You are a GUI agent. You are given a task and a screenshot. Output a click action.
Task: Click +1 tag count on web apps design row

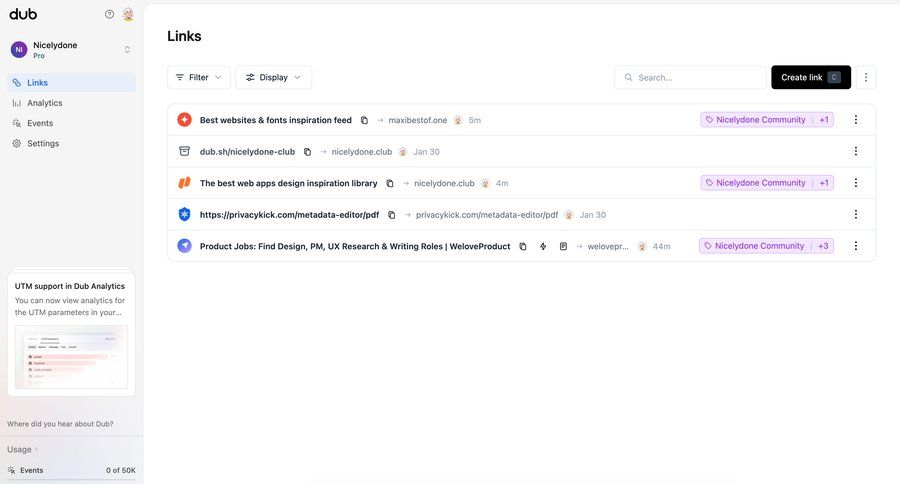pos(824,183)
